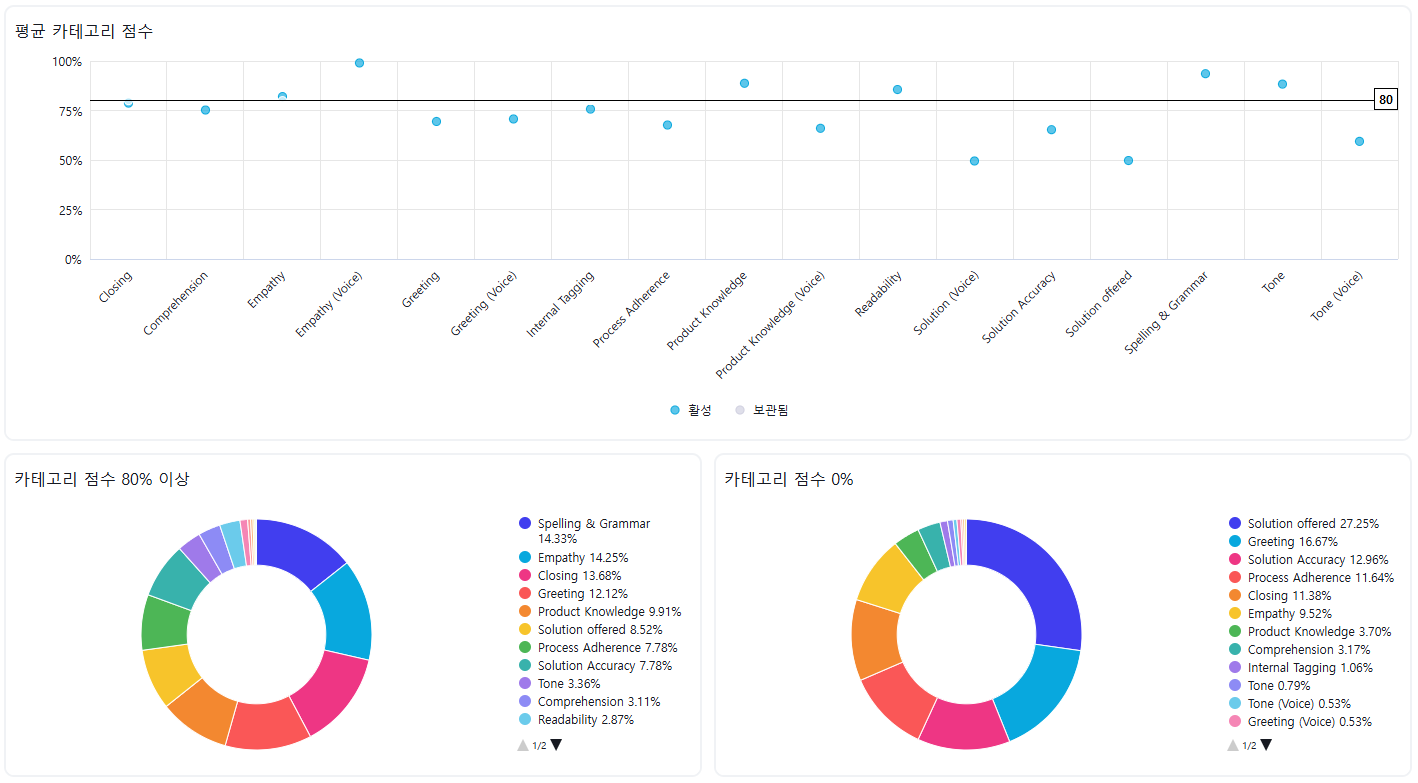Click the Internal Tagging 1.06% legend entry
Viewport: 1418px width, 783px height.
coord(1309,668)
